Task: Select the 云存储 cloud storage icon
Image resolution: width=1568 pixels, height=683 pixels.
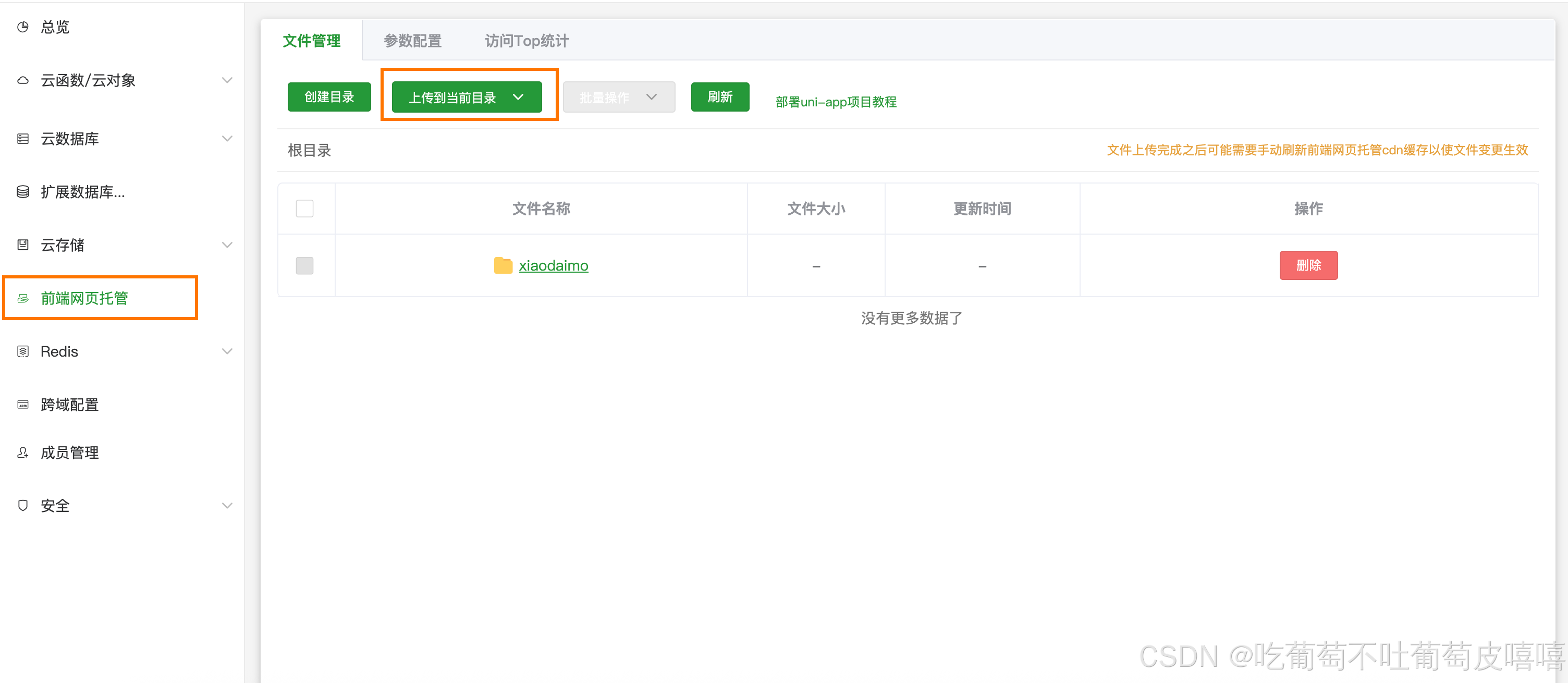Action: [22, 245]
